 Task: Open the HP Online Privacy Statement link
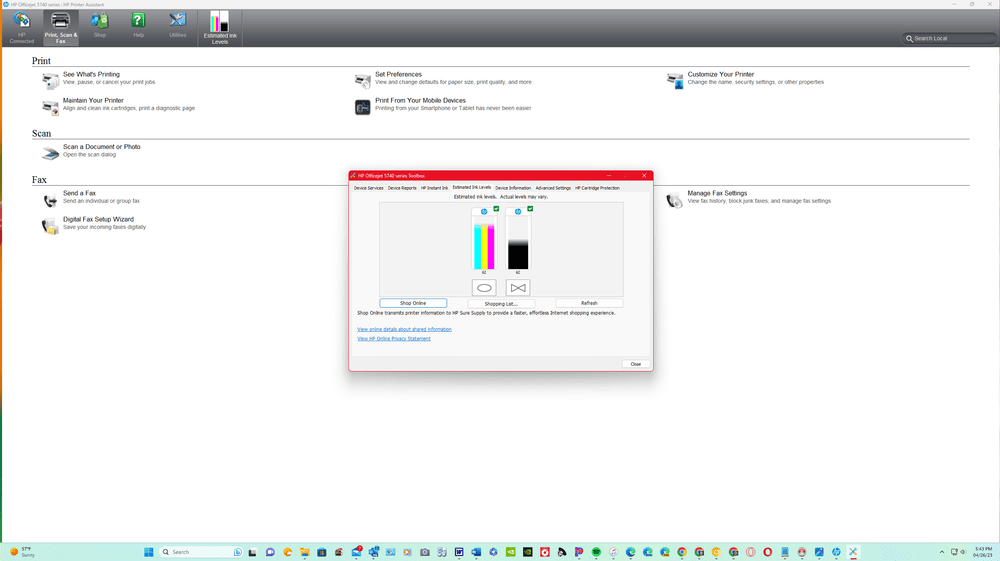click(x=394, y=339)
